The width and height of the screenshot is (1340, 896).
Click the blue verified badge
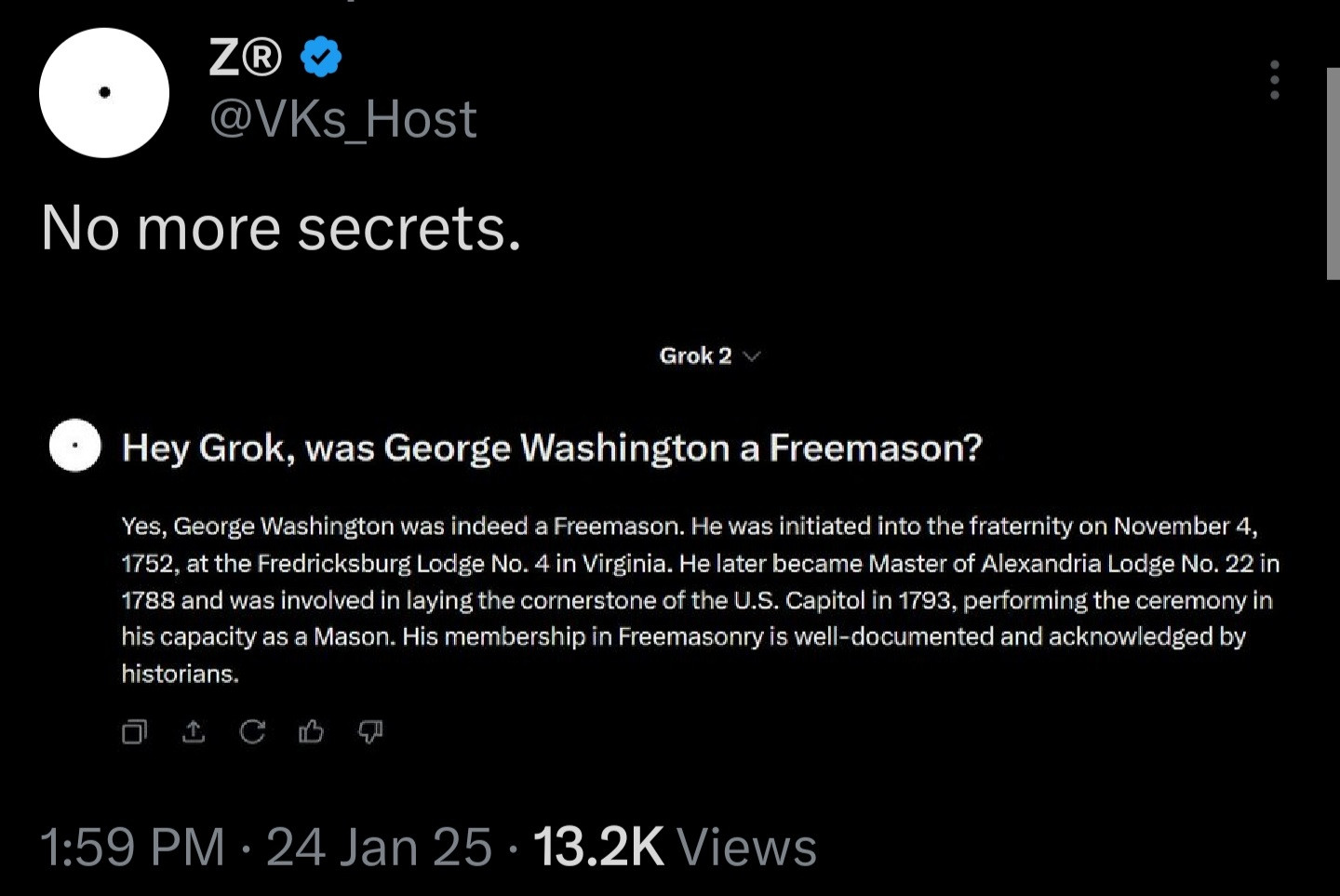coord(321,58)
